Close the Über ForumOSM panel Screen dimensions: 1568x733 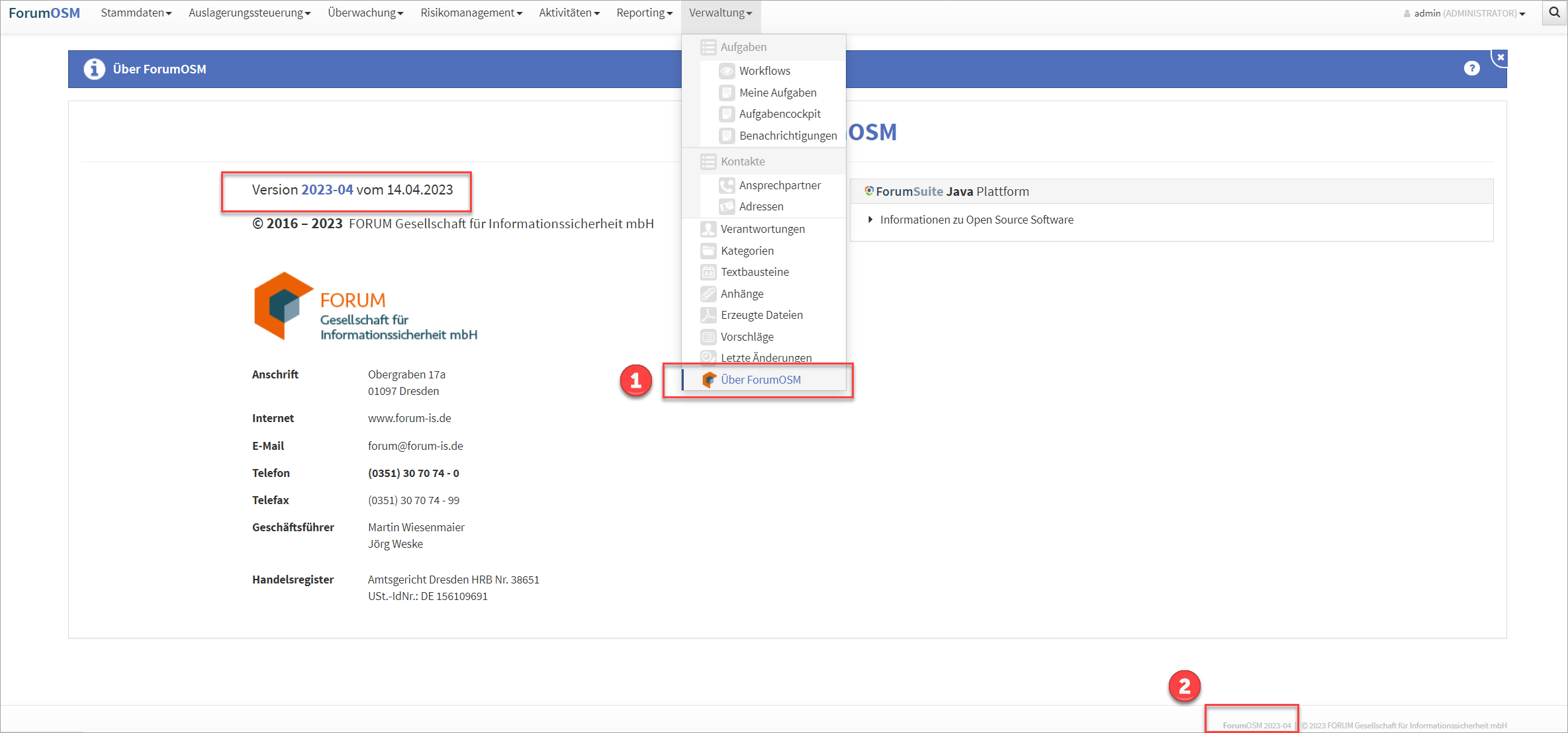pos(1500,58)
